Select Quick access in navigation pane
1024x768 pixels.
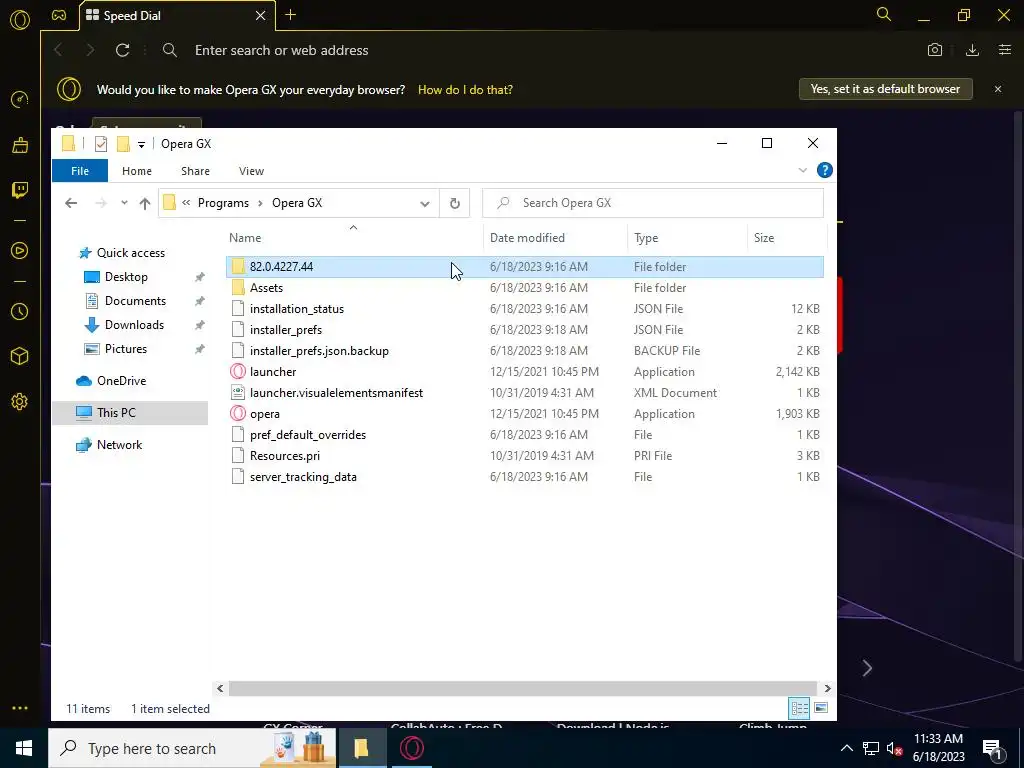[x=131, y=253]
